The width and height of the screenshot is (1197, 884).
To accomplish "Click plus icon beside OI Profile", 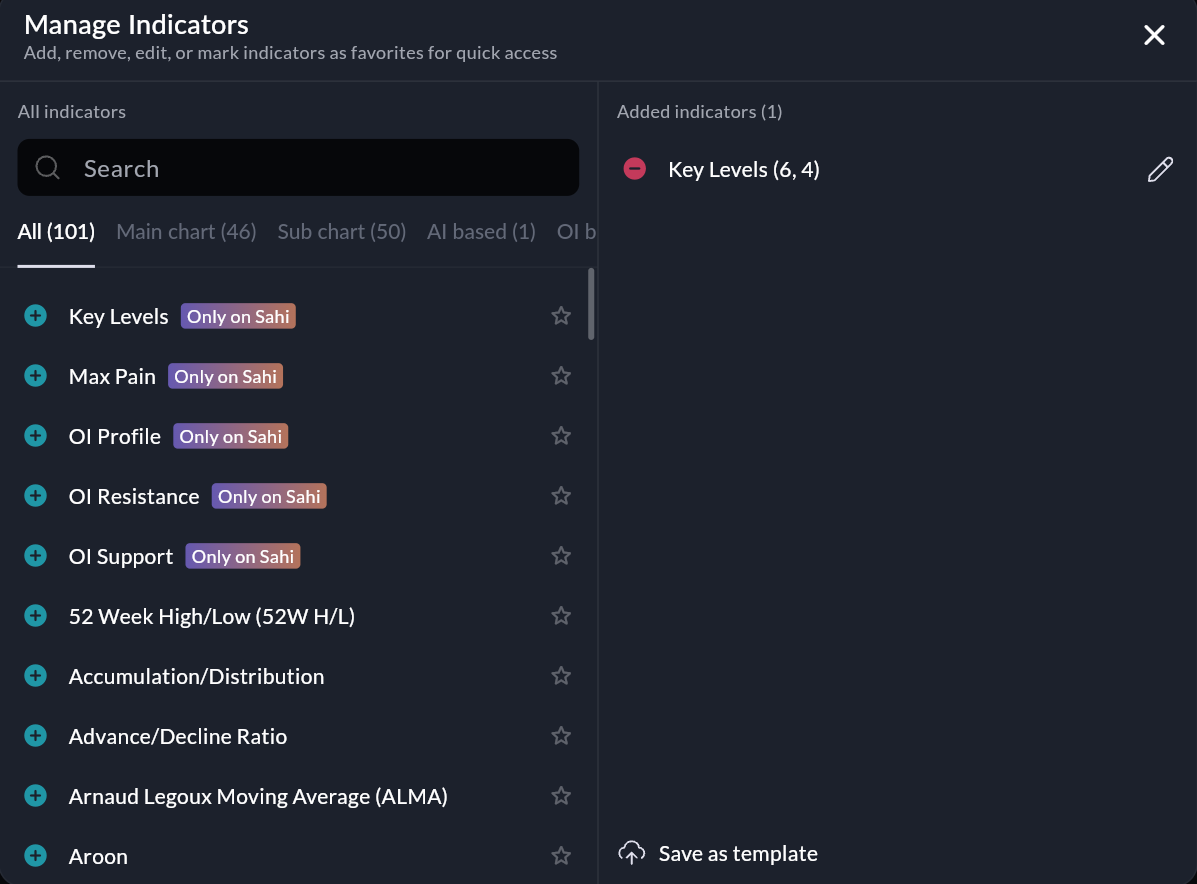I will click(35, 436).
